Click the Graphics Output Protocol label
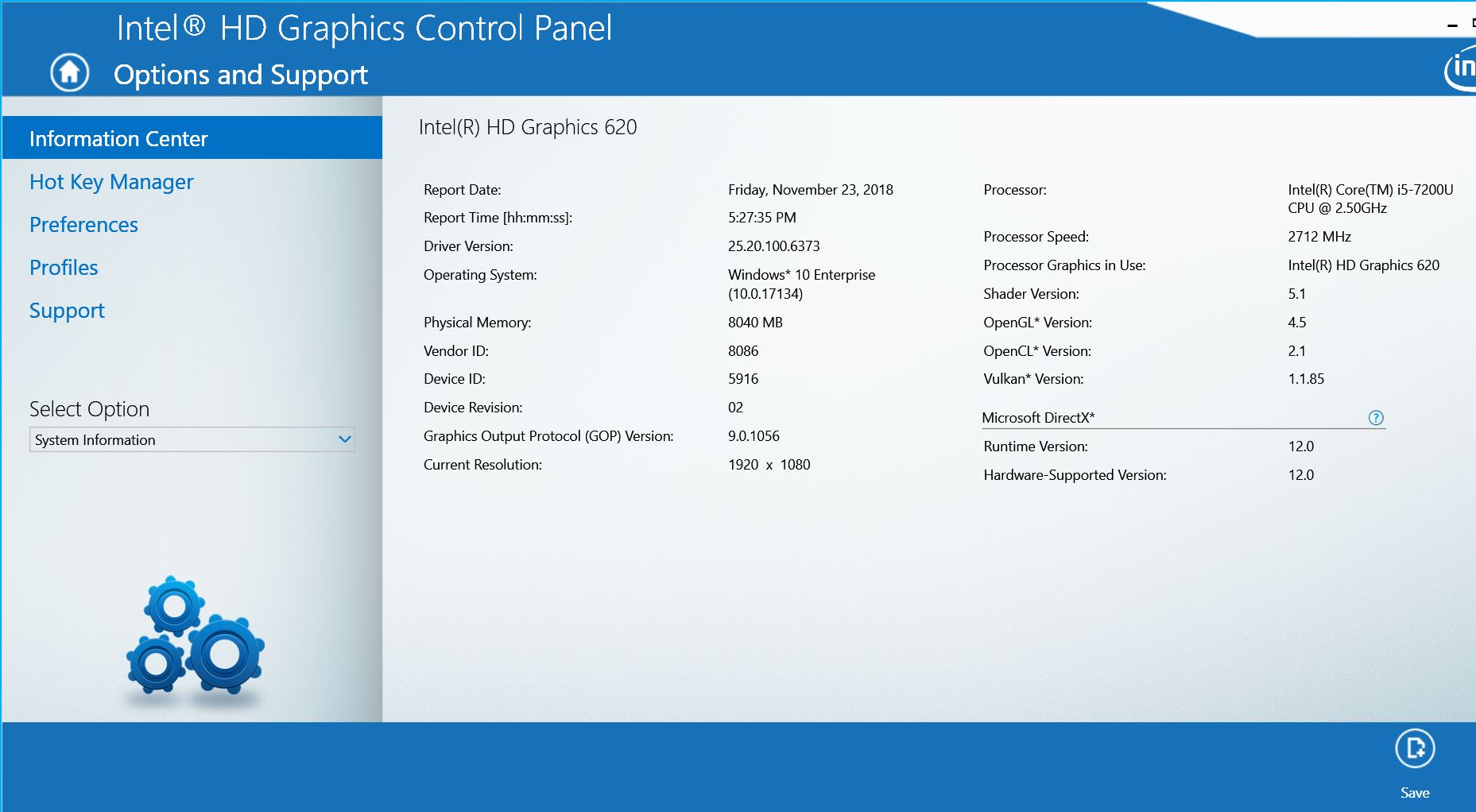Viewport: 1476px width, 812px height. pyautogui.click(x=548, y=436)
